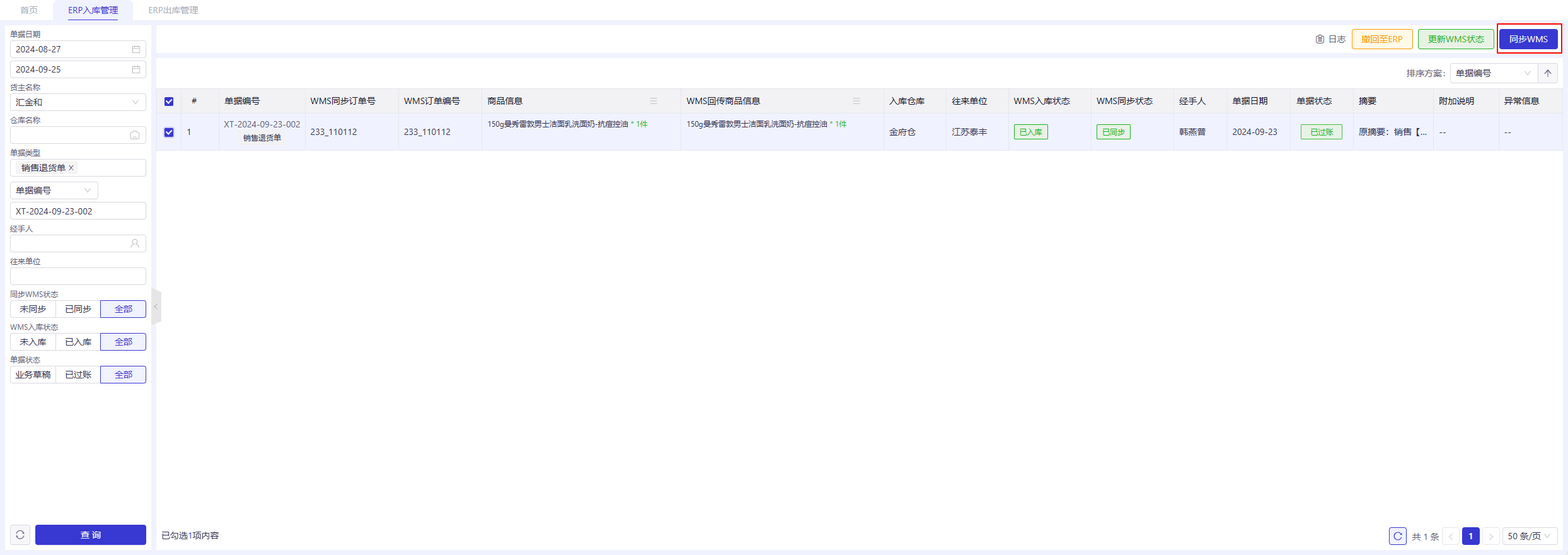
Task: Open calendar icon for end date 2024-09-25
Action: pyautogui.click(x=135, y=69)
